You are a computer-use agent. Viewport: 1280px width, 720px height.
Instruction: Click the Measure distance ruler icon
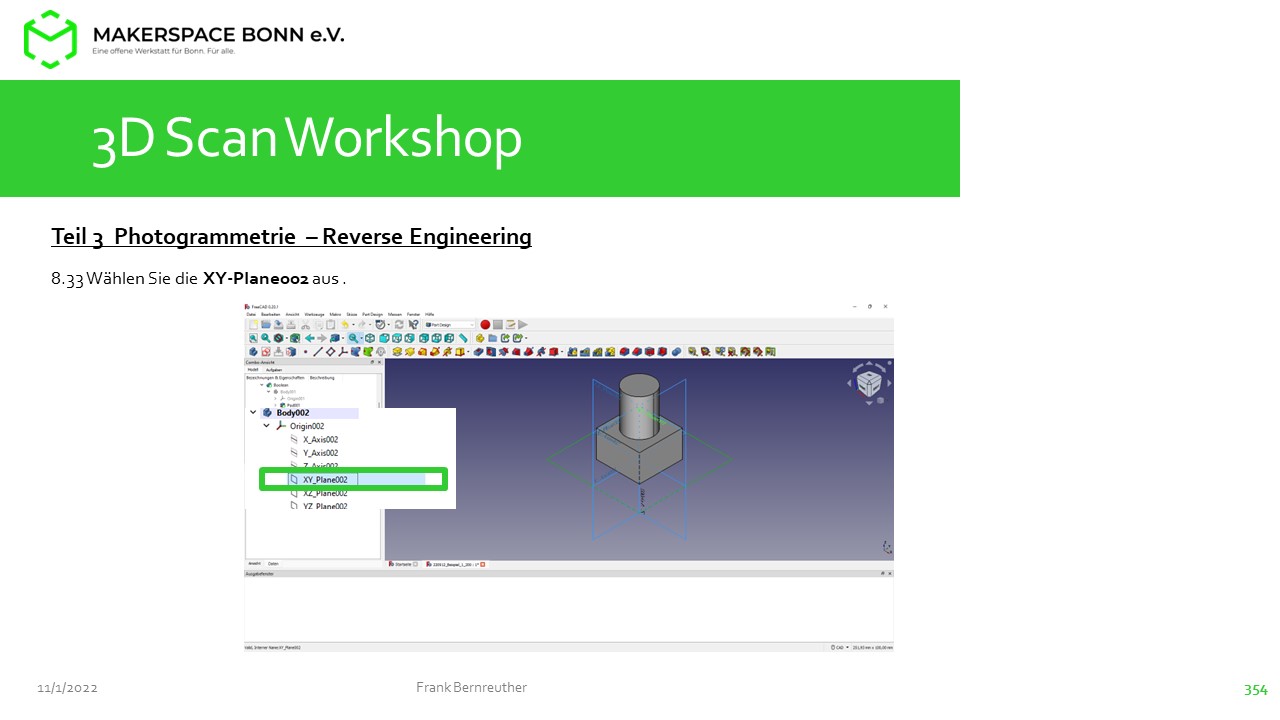(462, 338)
